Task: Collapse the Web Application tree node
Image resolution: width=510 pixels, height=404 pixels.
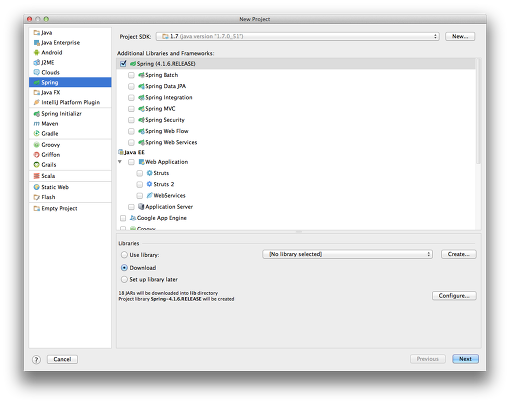Action: pos(120,162)
